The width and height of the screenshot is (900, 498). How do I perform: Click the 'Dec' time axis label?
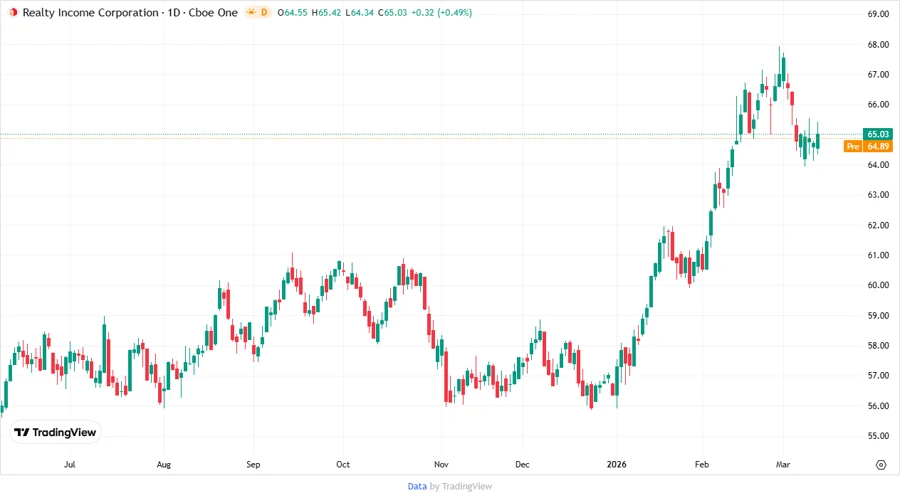click(x=522, y=464)
